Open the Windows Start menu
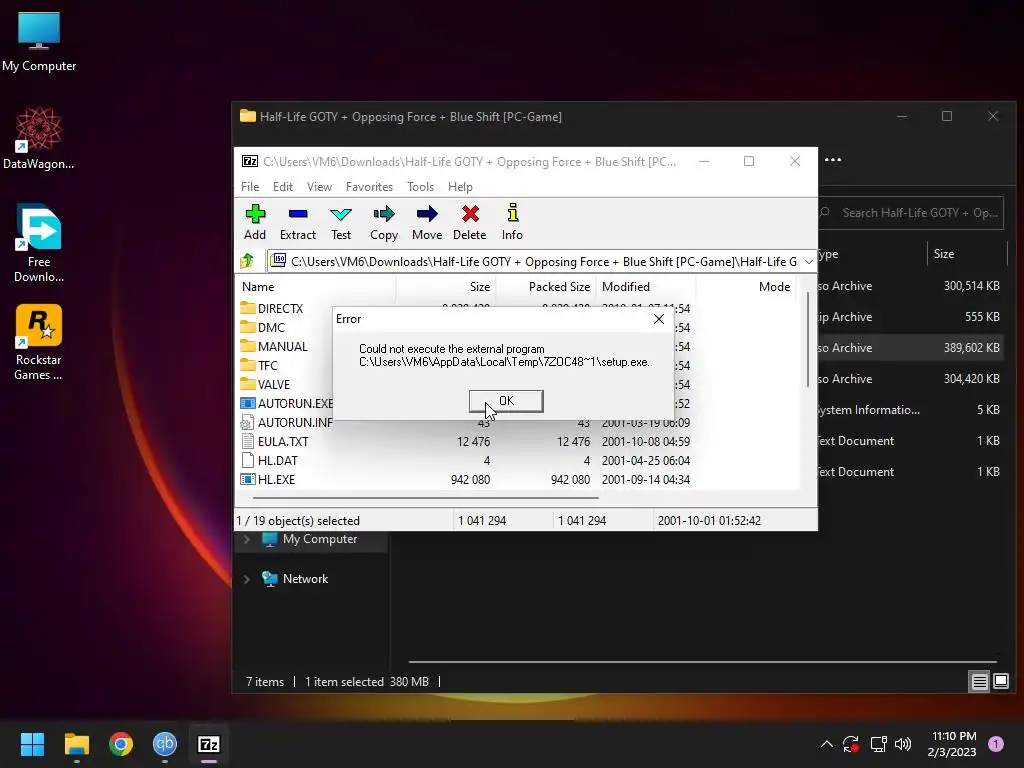This screenshot has height=768, width=1024. (32, 744)
